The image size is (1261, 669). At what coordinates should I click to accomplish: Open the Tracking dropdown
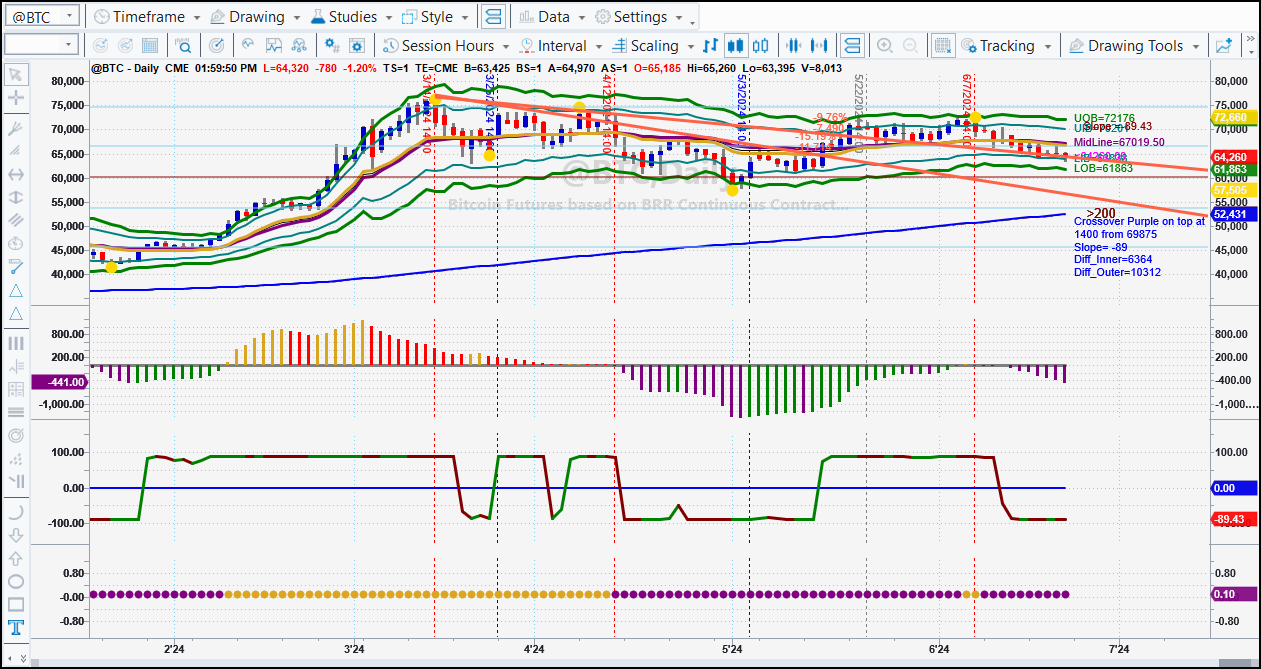[1006, 45]
